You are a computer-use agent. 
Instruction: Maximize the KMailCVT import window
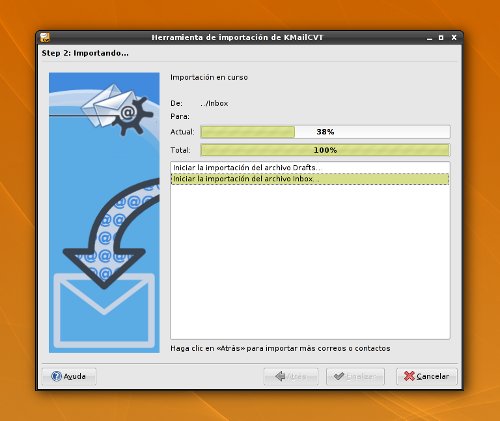pos(441,38)
